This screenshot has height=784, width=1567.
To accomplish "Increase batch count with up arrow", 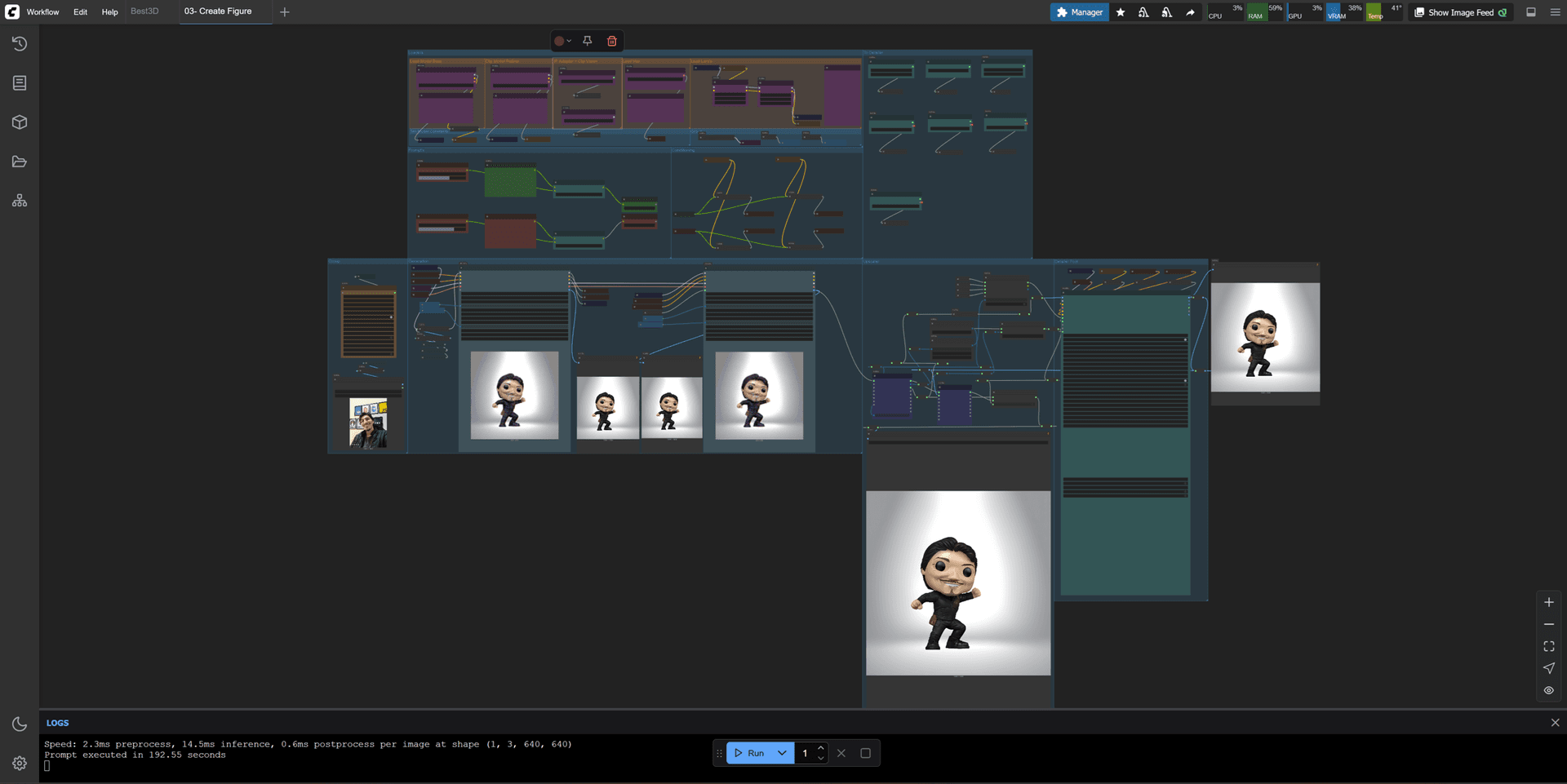I will click(821, 748).
